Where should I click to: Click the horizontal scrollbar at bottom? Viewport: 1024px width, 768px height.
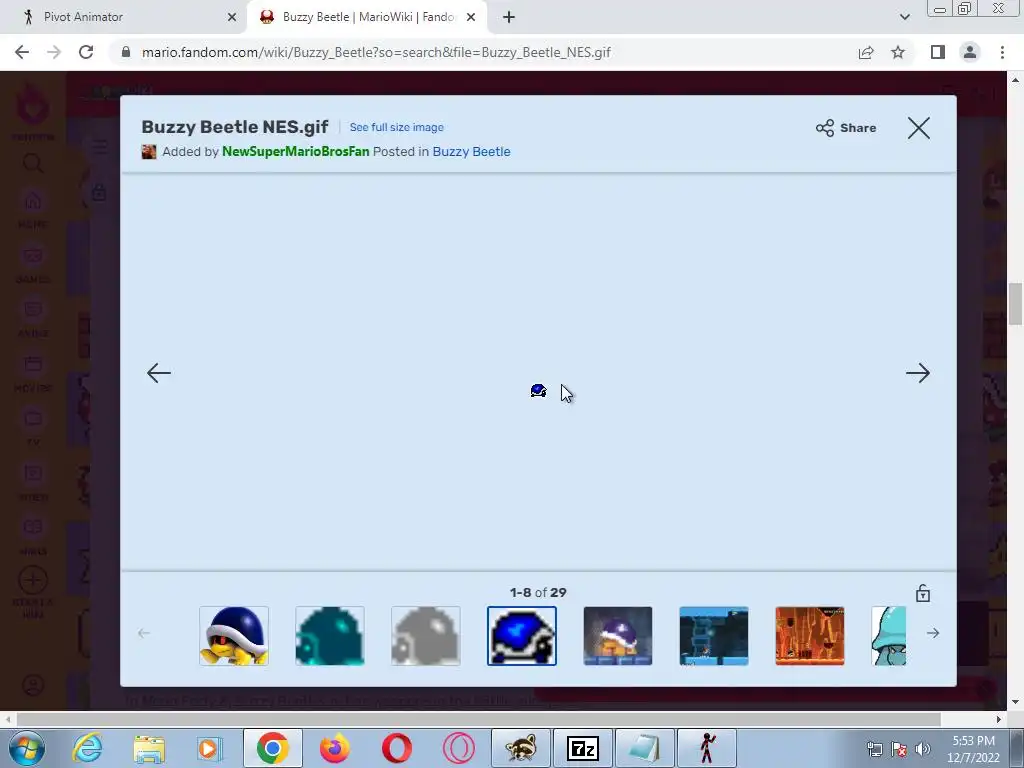click(x=479, y=719)
